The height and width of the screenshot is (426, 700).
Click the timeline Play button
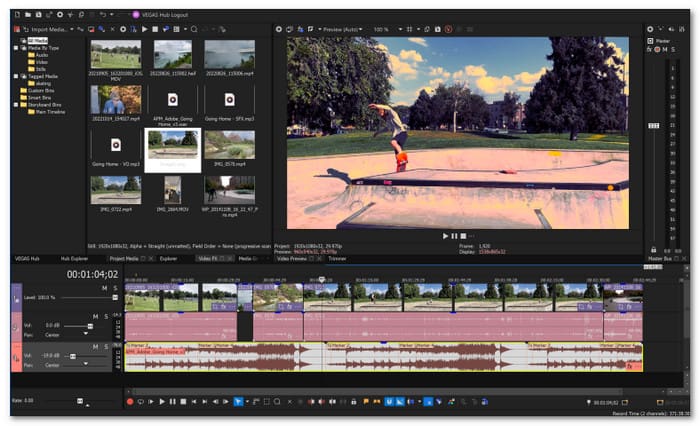[x=162, y=402]
